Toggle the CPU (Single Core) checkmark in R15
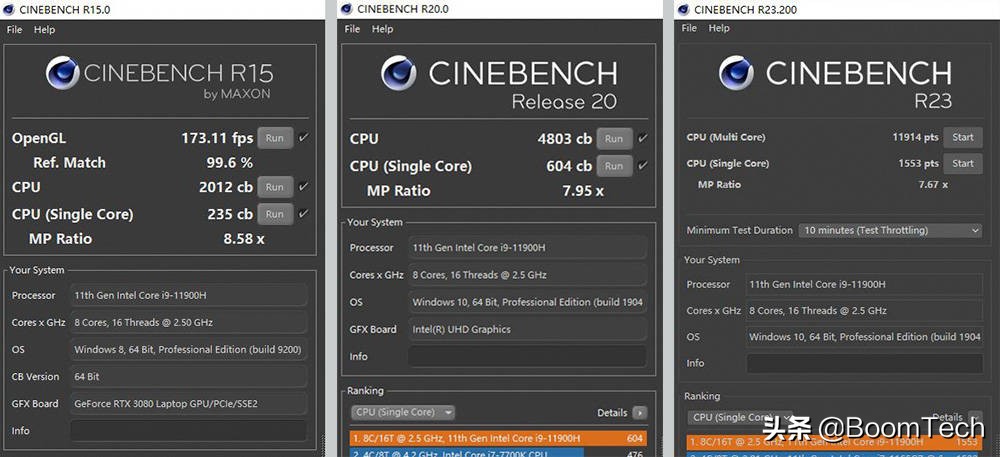 pos(303,214)
